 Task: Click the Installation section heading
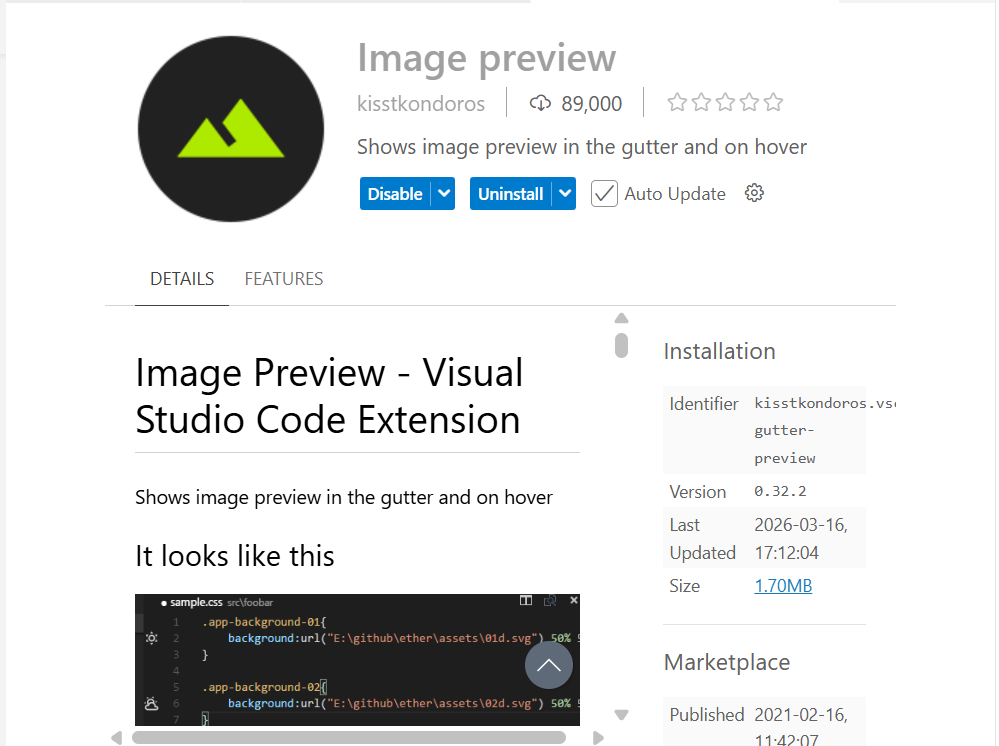719,351
